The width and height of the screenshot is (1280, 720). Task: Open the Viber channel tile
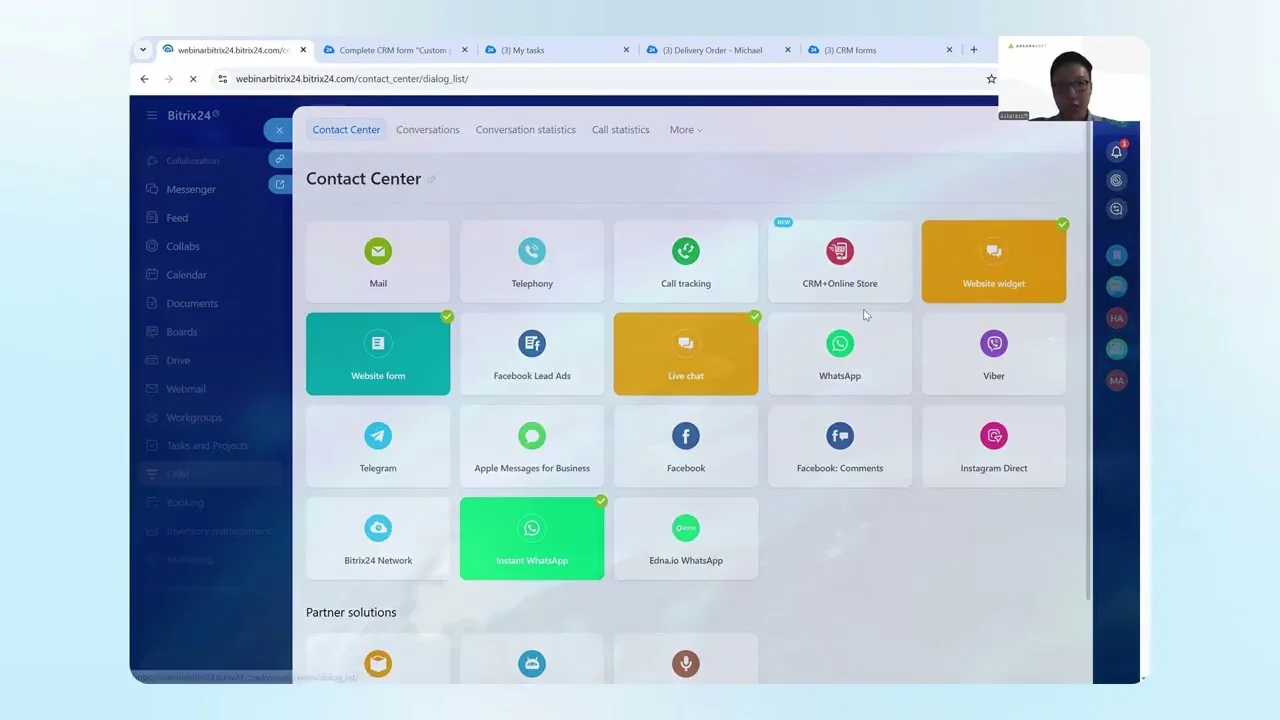(994, 354)
